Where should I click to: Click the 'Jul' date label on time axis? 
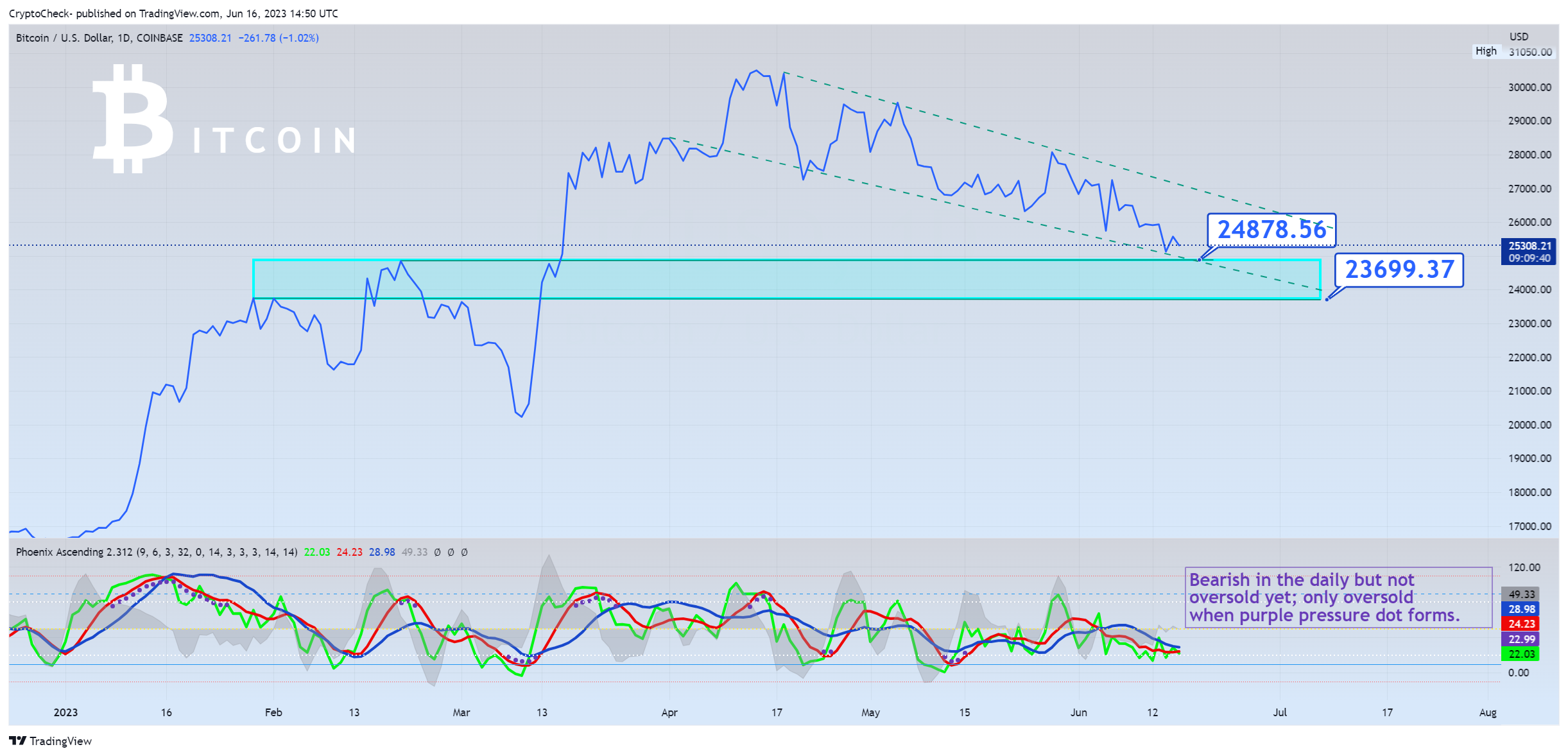[1280, 712]
